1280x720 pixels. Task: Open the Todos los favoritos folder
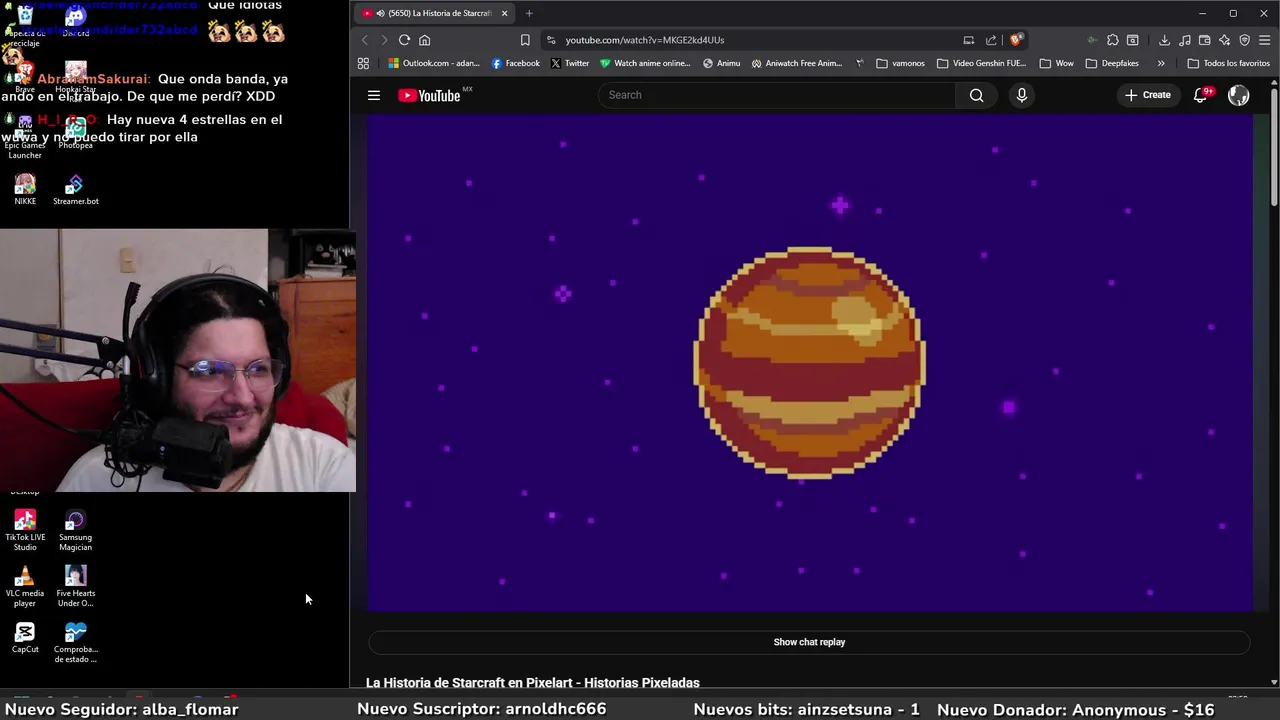coord(1228,63)
